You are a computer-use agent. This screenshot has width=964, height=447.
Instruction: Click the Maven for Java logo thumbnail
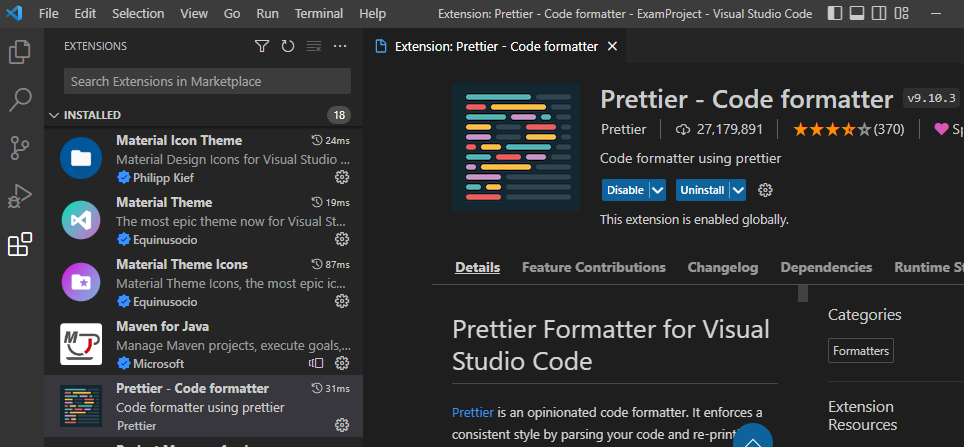[81, 344]
